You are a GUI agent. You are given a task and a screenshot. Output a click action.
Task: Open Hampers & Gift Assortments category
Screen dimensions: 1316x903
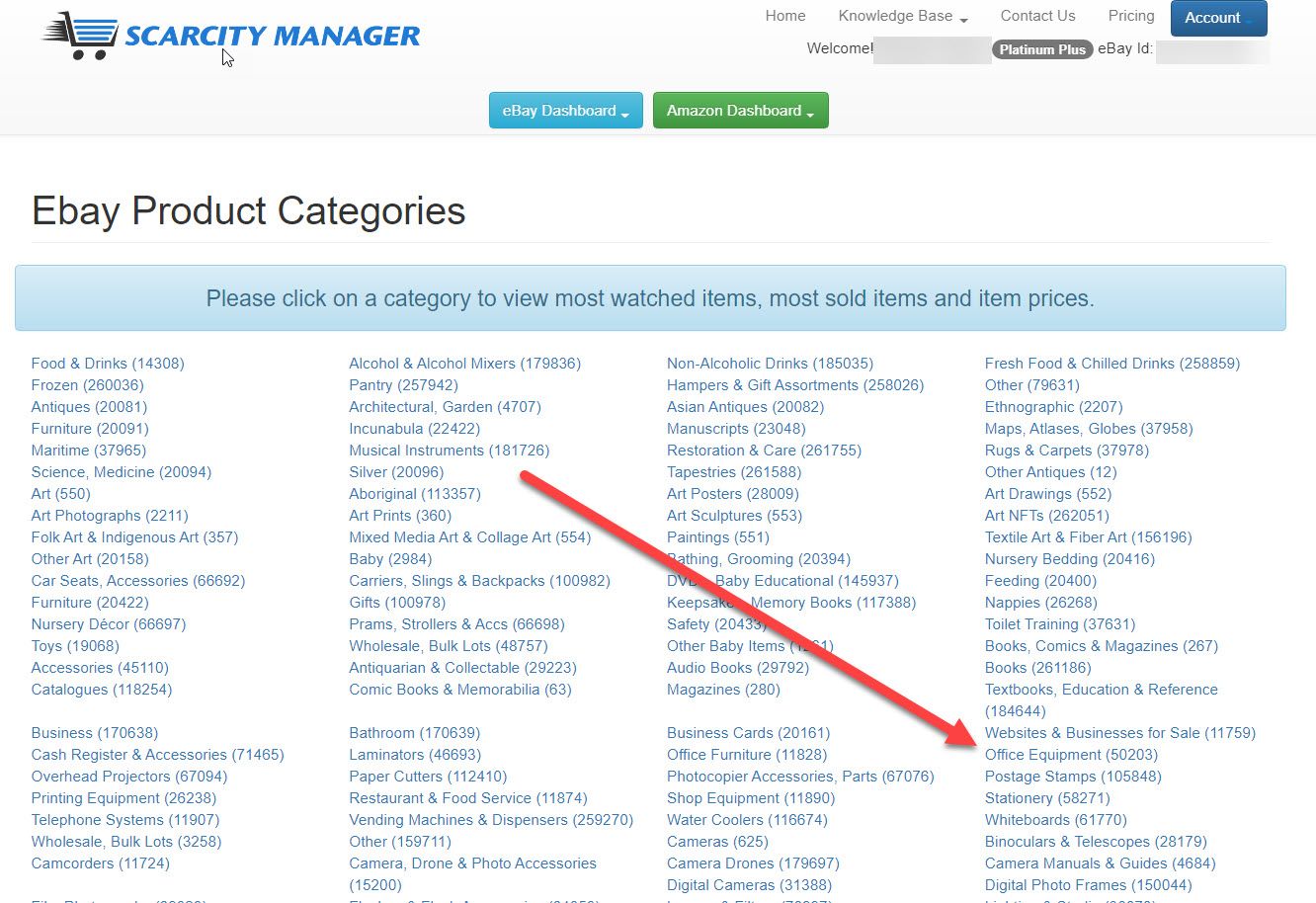pyautogui.click(x=795, y=385)
